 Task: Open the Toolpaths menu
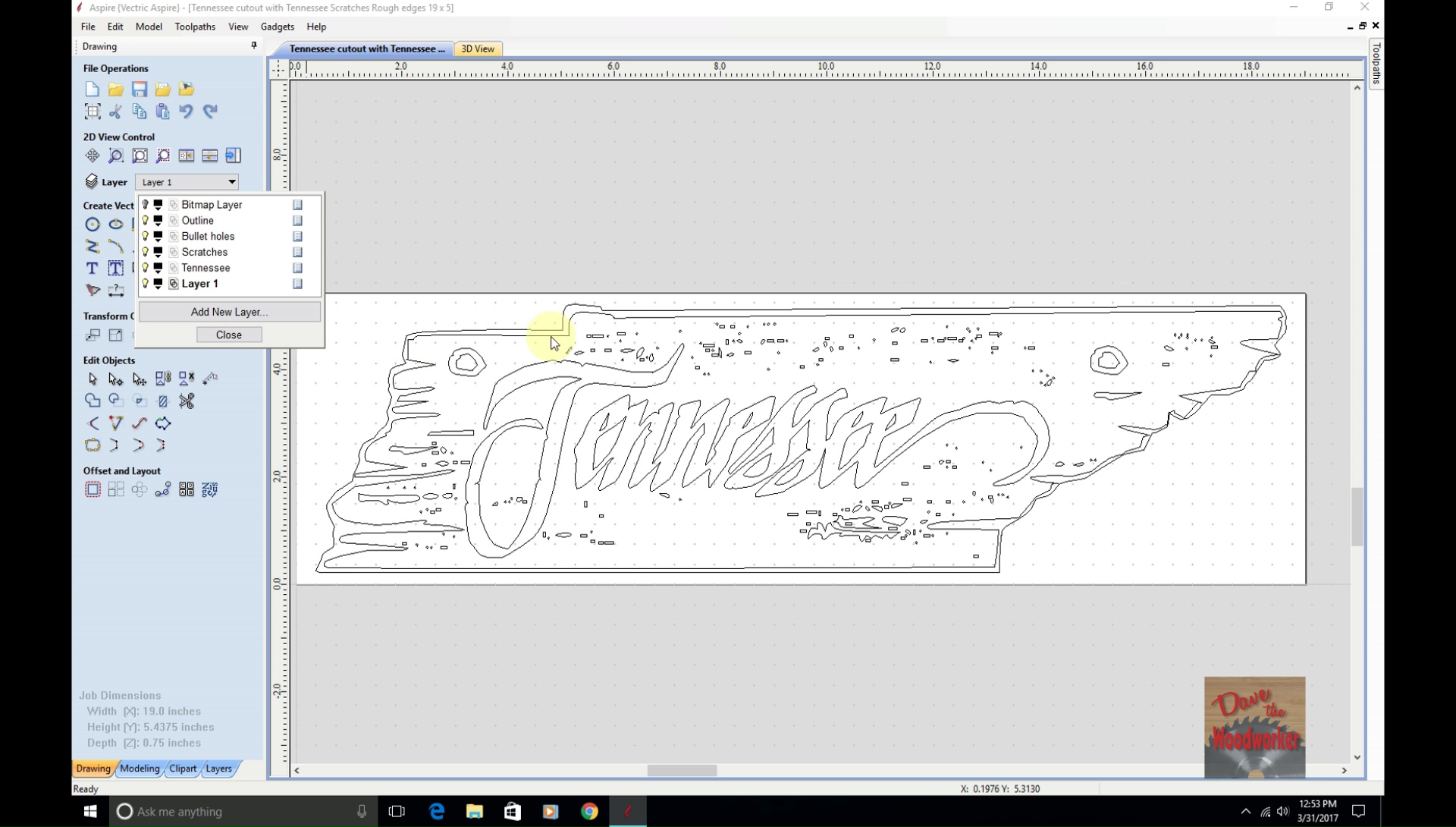195,27
